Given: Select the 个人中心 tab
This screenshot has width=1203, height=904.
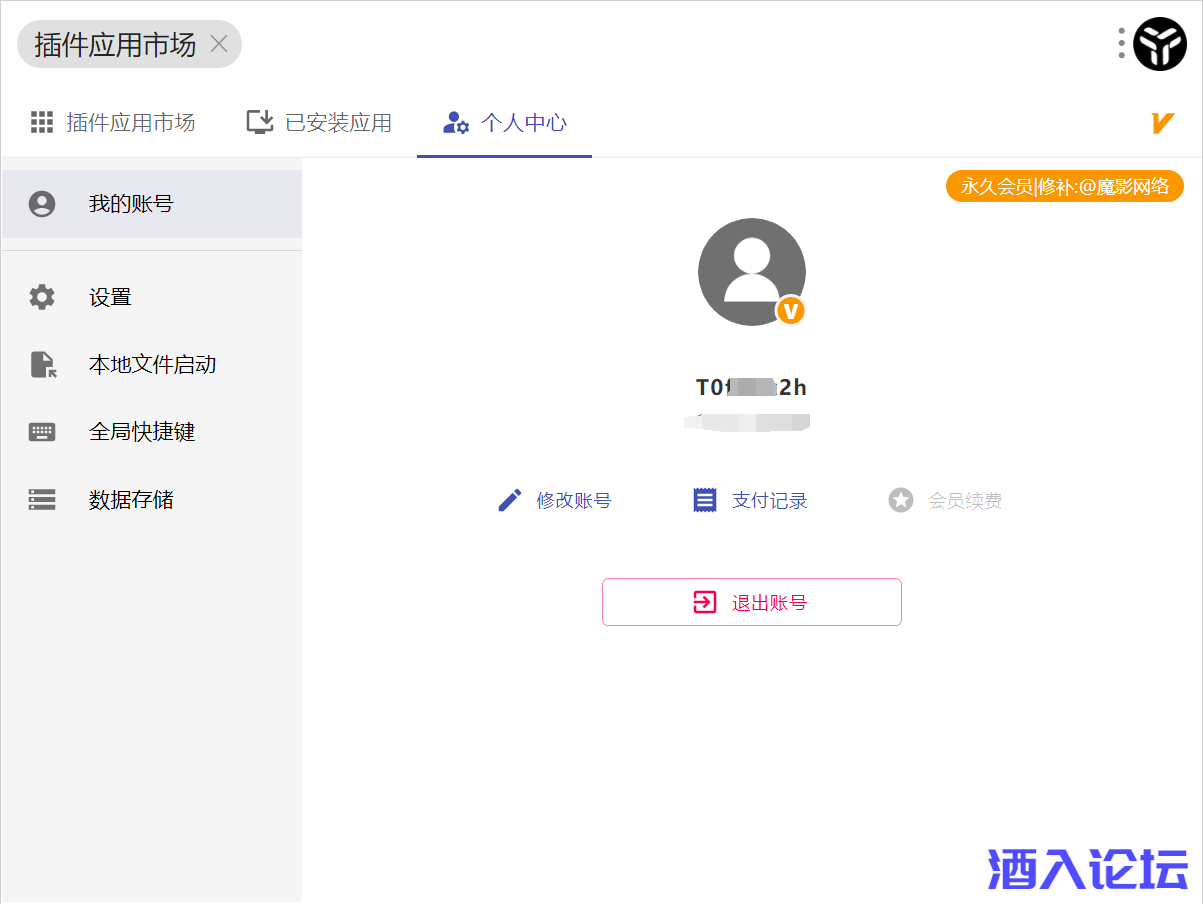Looking at the screenshot, I should [x=505, y=123].
